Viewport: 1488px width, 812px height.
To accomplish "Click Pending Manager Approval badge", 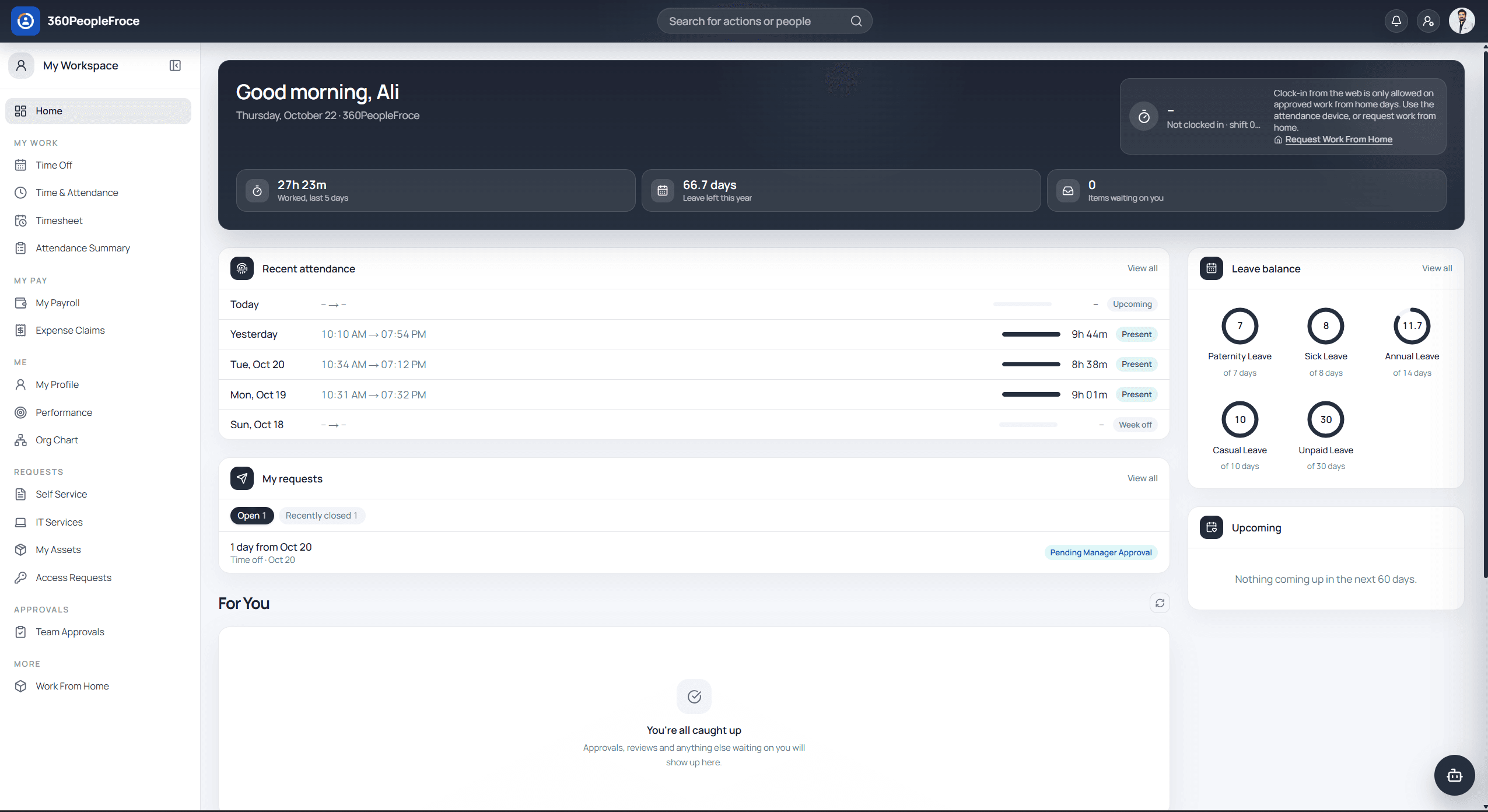I will pyautogui.click(x=1100, y=552).
